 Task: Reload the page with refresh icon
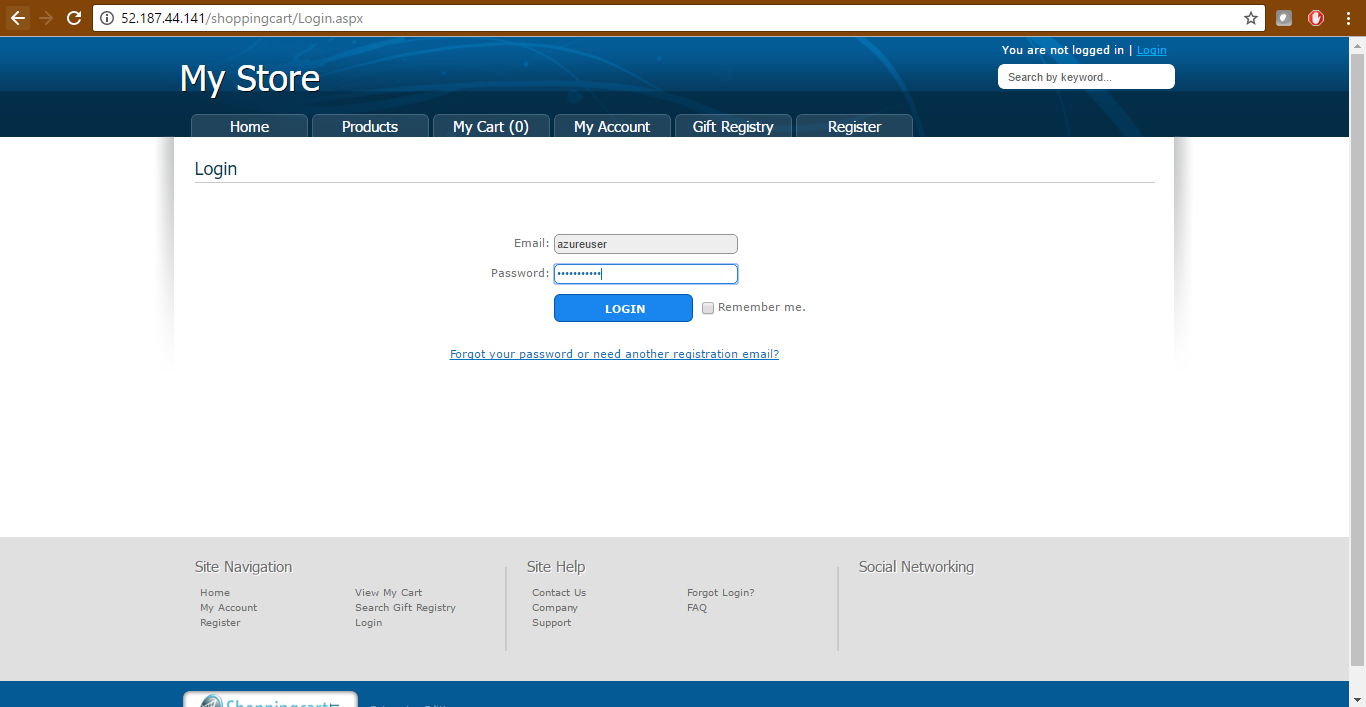[x=73, y=18]
